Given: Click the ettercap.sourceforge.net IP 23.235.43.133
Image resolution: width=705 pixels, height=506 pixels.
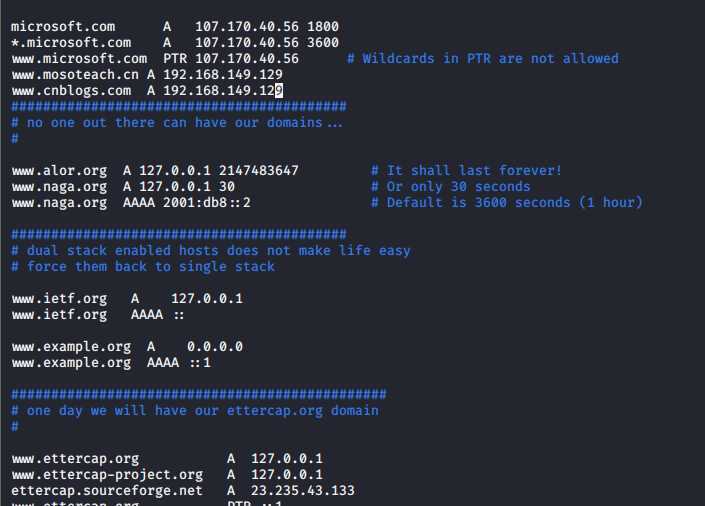Looking at the screenshot, I should (x=303, y=491).
